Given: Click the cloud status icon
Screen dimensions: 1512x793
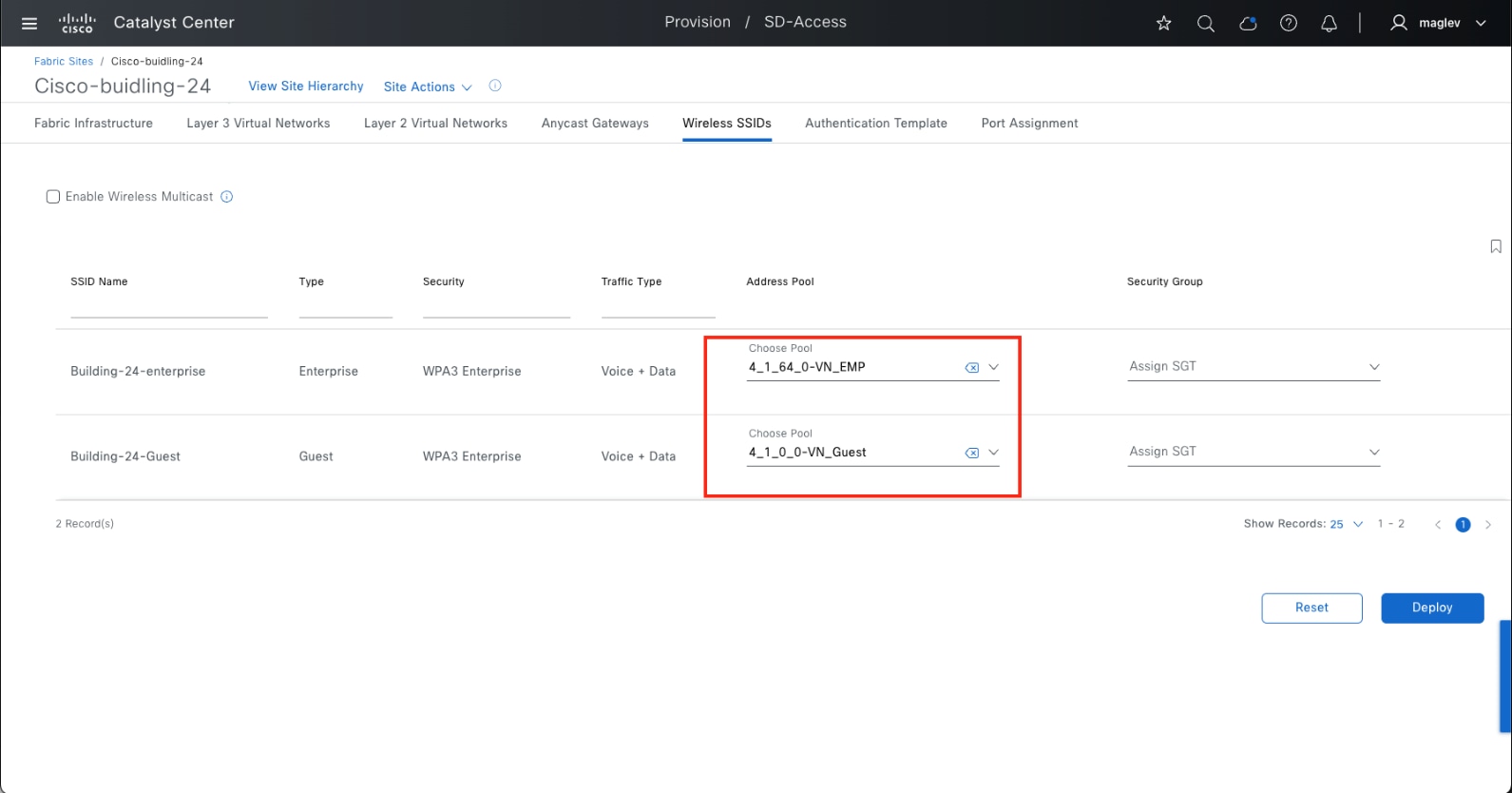Looking at the screenshot, I should click(x=1247, y=24).
